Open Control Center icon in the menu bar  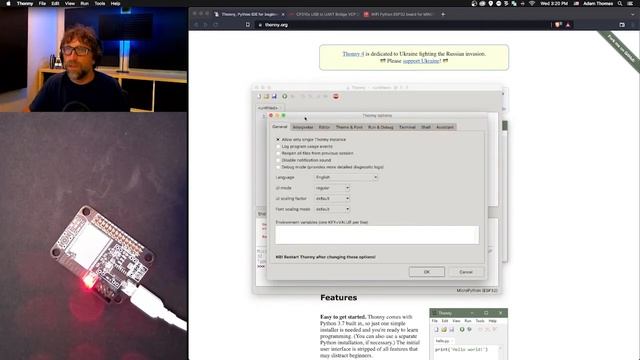coord(630,3)
